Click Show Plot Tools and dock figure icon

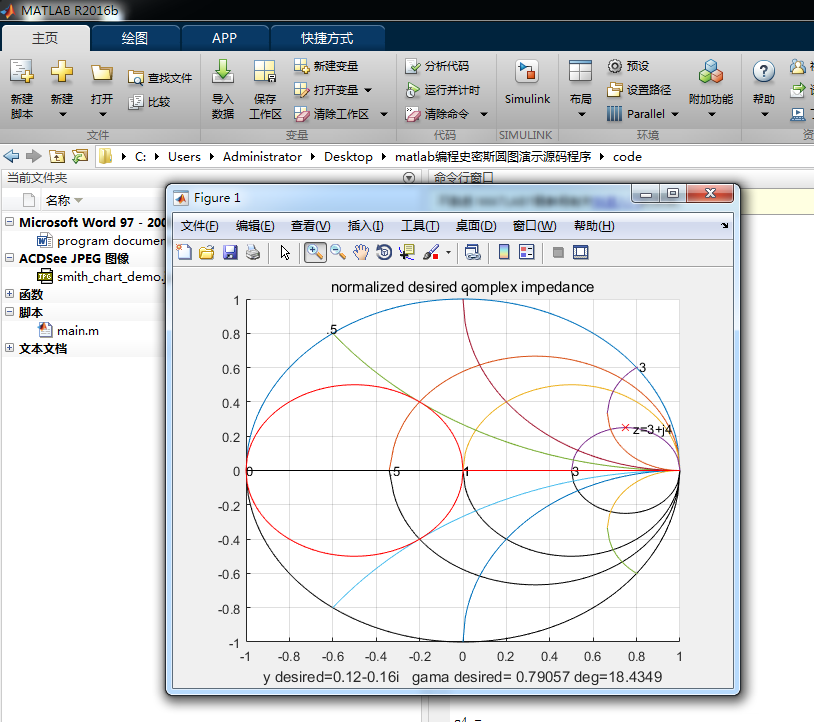pyautogui.click(x=580, y=253)
